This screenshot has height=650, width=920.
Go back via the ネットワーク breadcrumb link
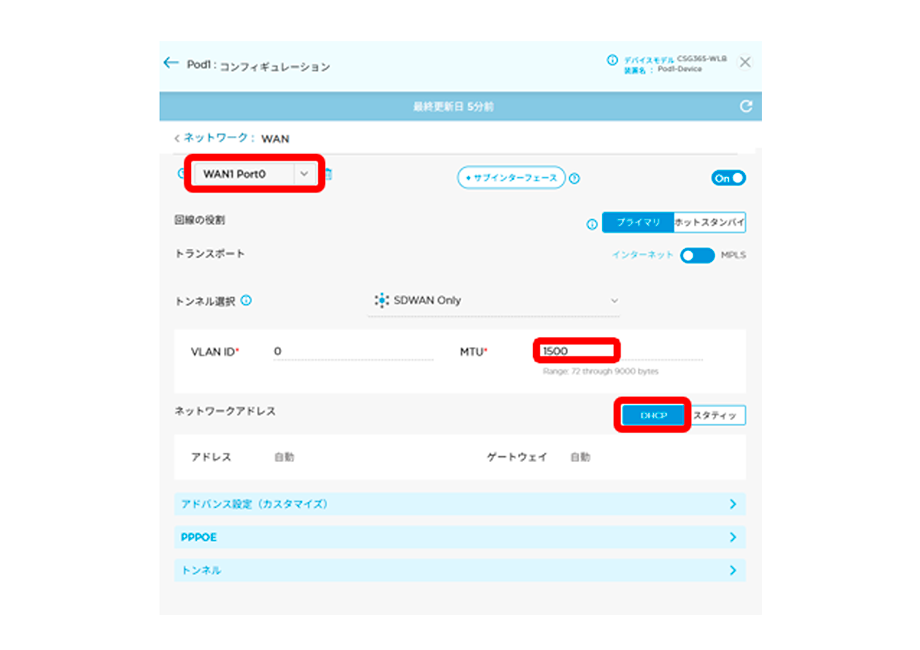click(214, 138)
